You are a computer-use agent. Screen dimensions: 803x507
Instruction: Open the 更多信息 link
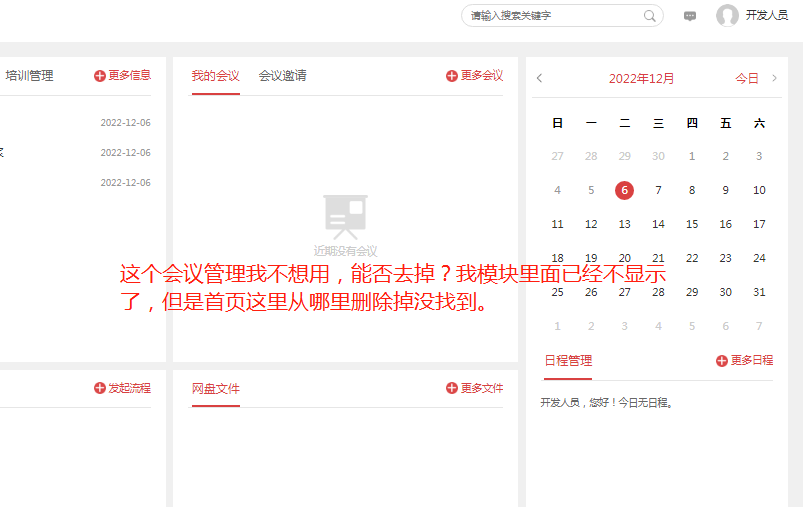coord(130,75)
